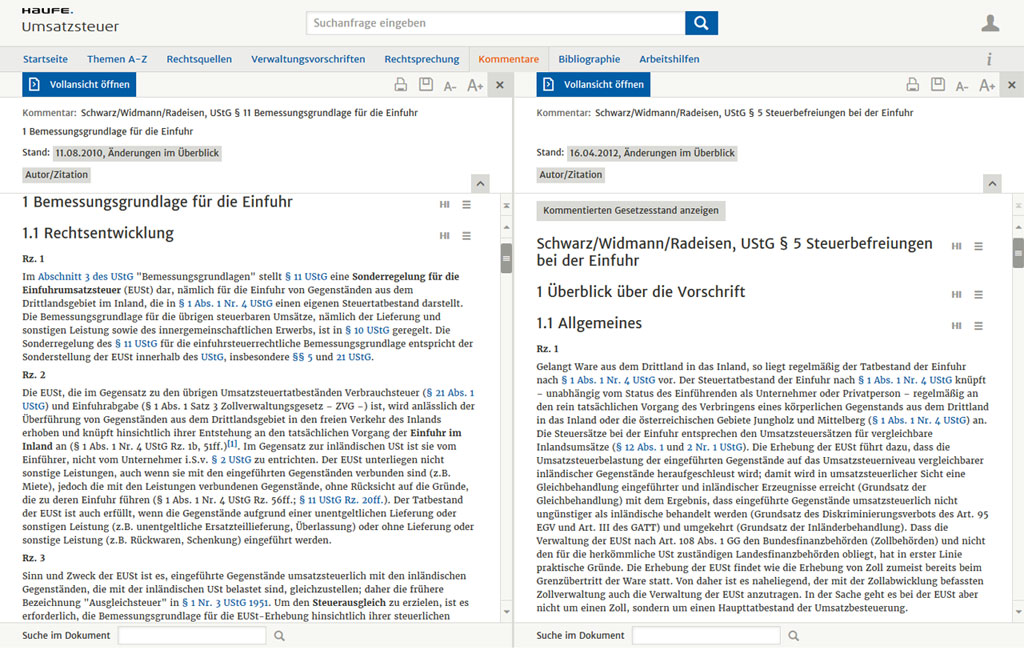The width and height of the screenshot is (1024, 670).
Task: Expand 'Änderungen im Überblick' dated 16.04.2012
Action: tap(652, 153)
